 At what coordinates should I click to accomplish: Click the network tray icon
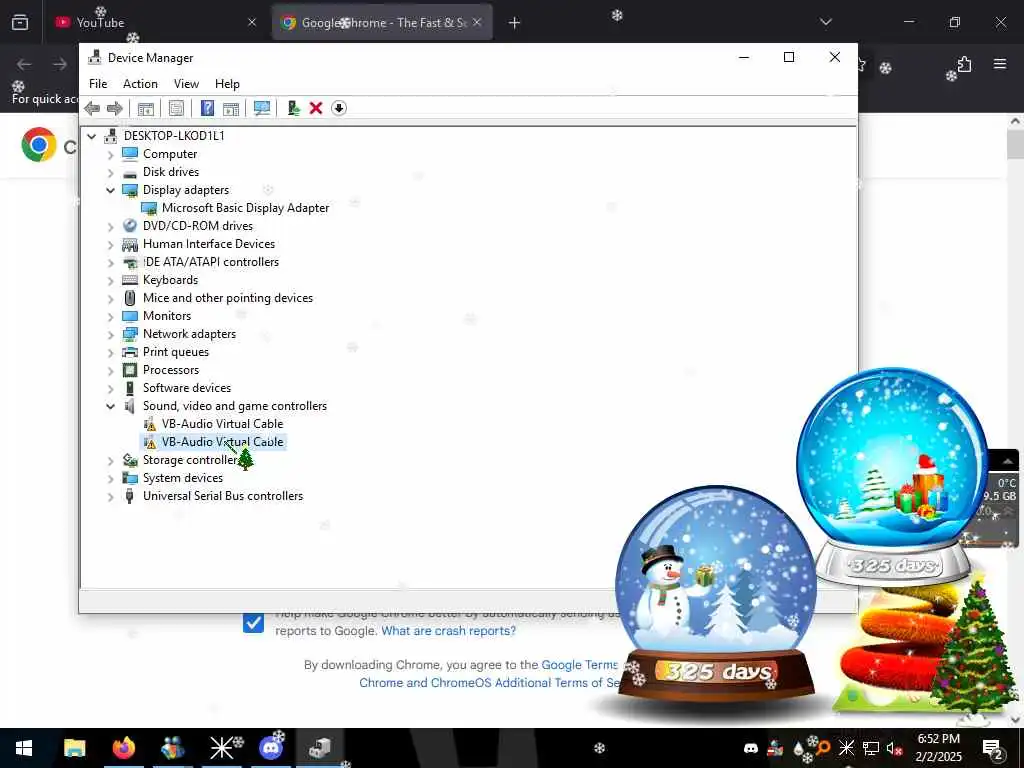coord(871,748)
